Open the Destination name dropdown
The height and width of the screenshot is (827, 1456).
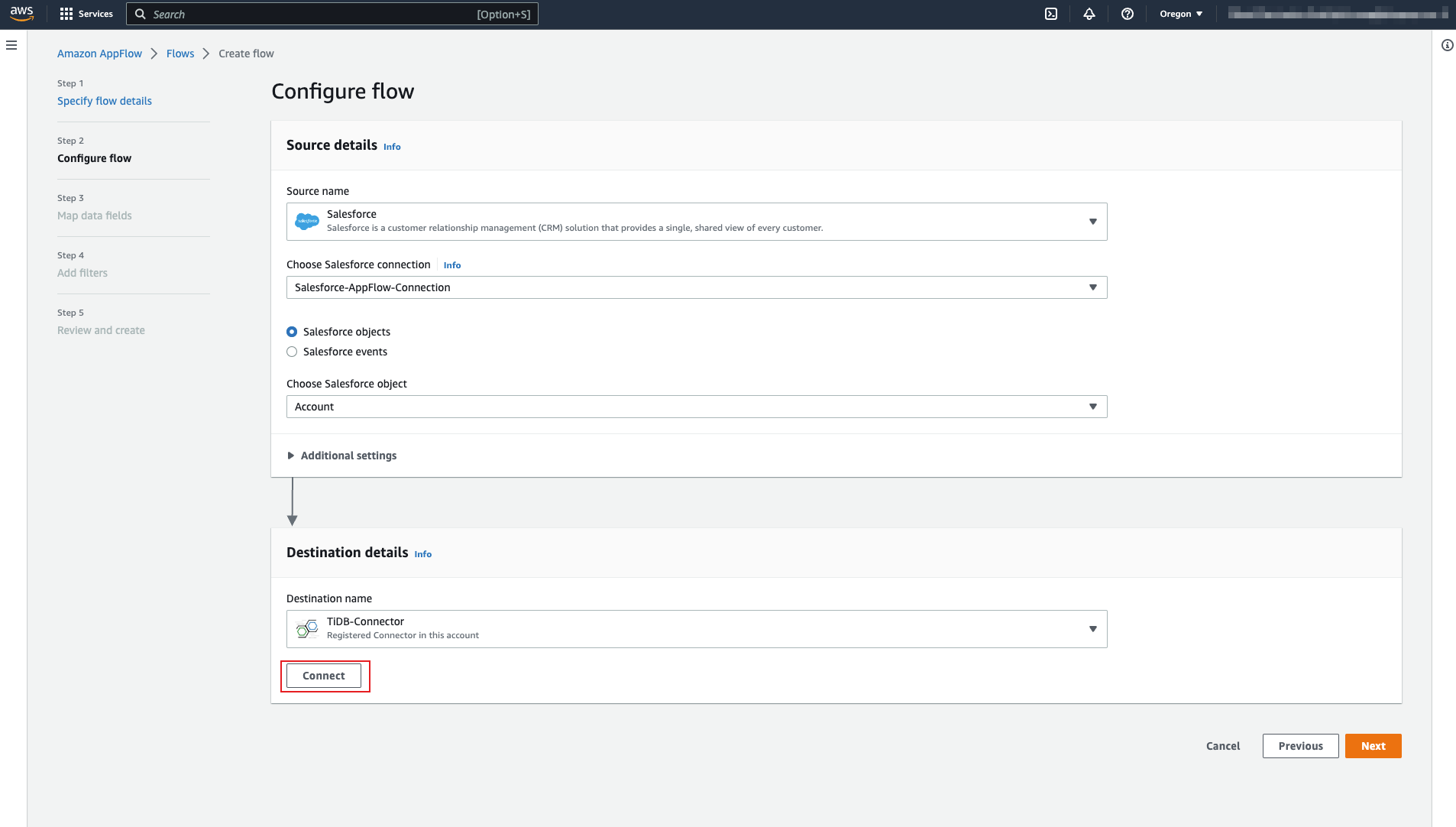click(696, 629)
